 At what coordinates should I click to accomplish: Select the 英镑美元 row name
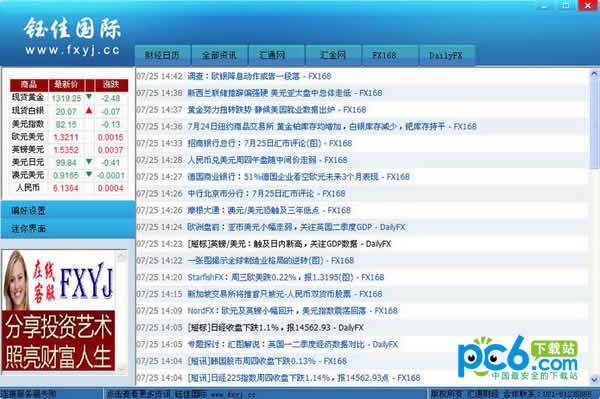[28, 150]
